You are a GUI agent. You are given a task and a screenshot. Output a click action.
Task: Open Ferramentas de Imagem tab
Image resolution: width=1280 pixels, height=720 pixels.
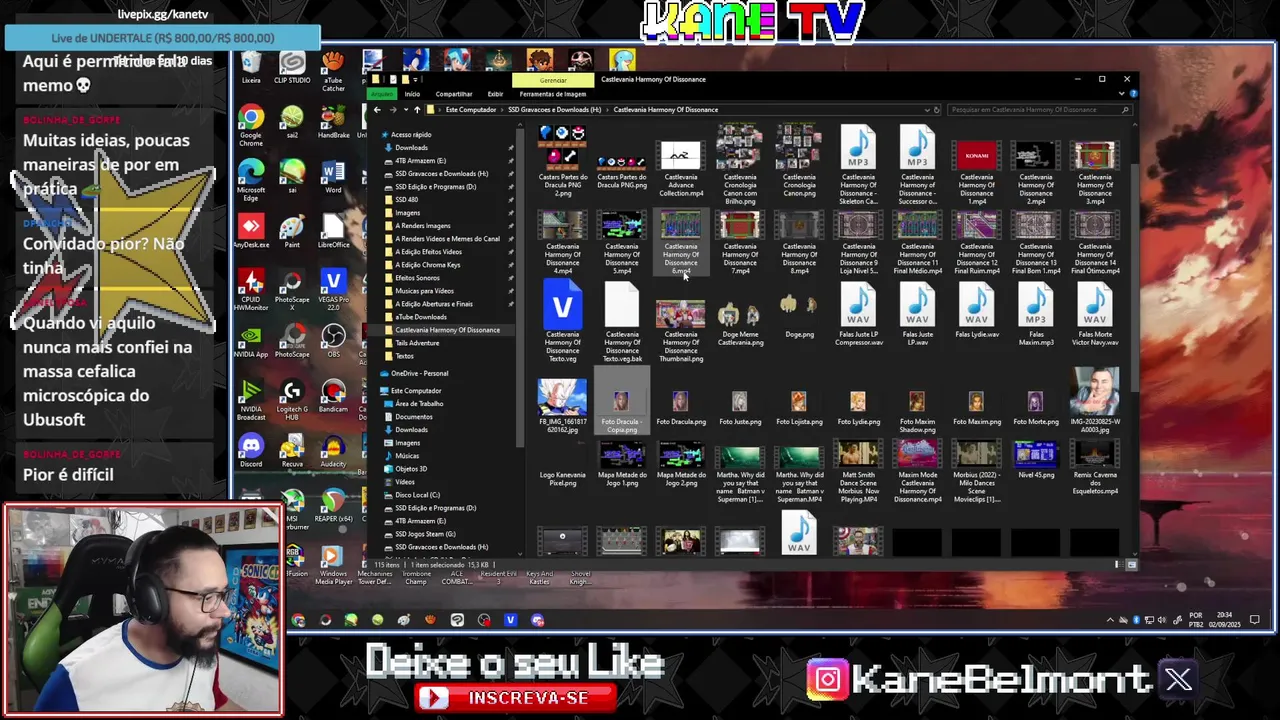pos(553,94)
